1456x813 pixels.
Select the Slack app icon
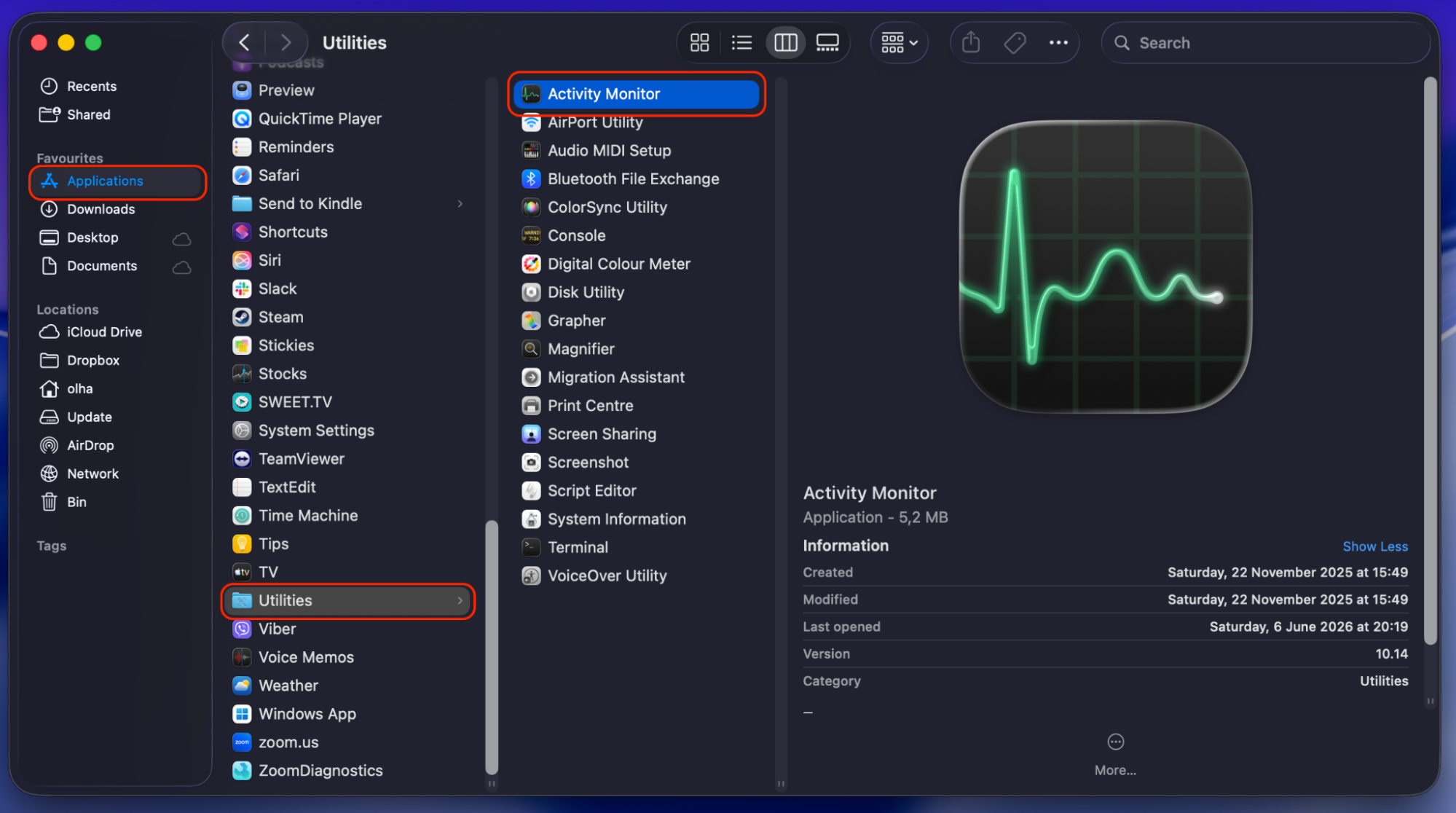click(242, 289)
